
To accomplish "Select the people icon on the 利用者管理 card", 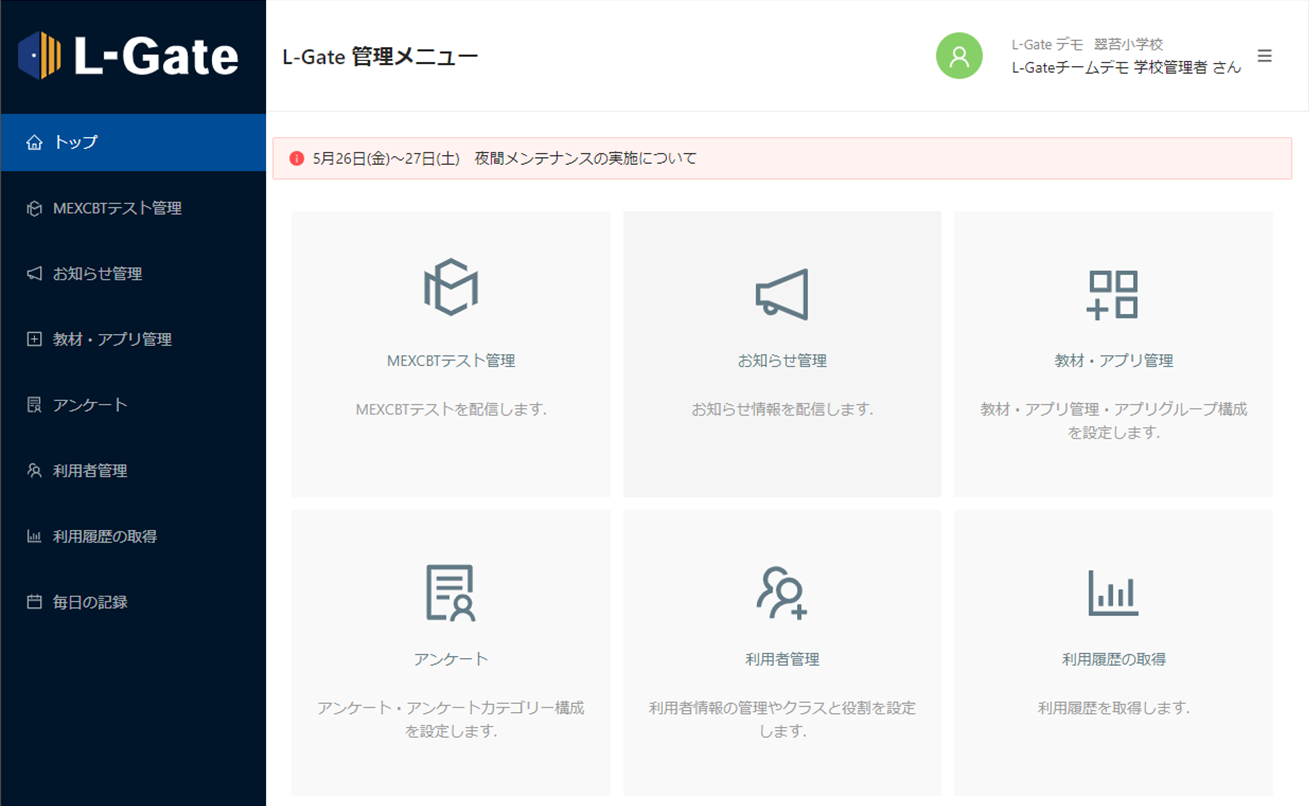I will coord(781,590).
